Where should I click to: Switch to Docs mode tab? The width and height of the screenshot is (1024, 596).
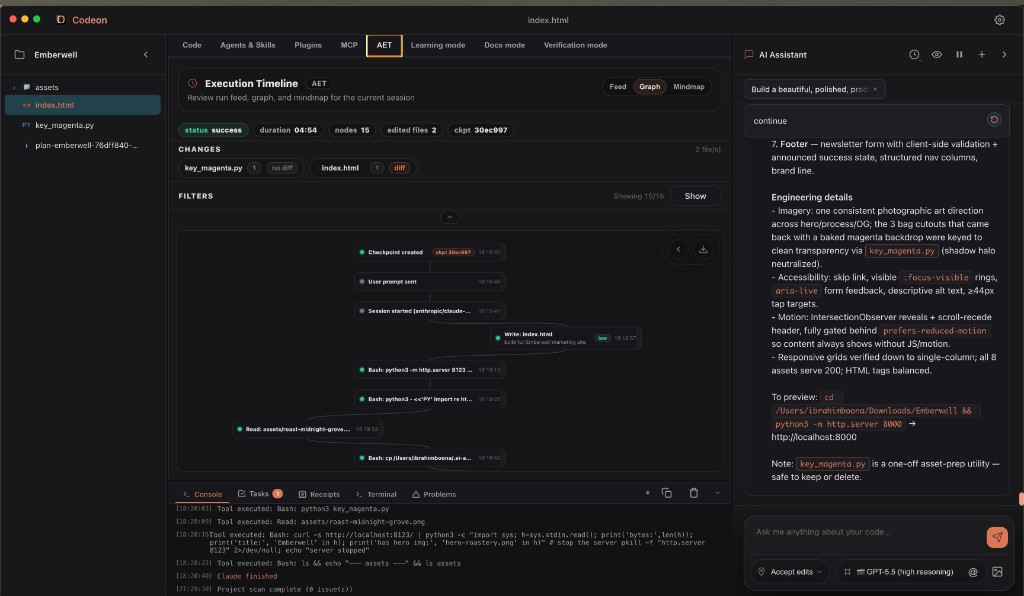504,45
